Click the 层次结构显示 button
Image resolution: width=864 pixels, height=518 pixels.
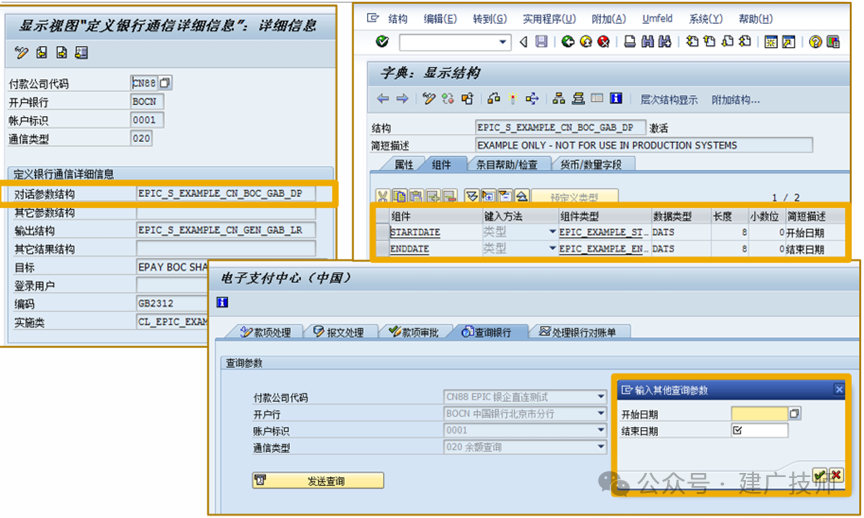pyautogui.click(x=668, y=100)
